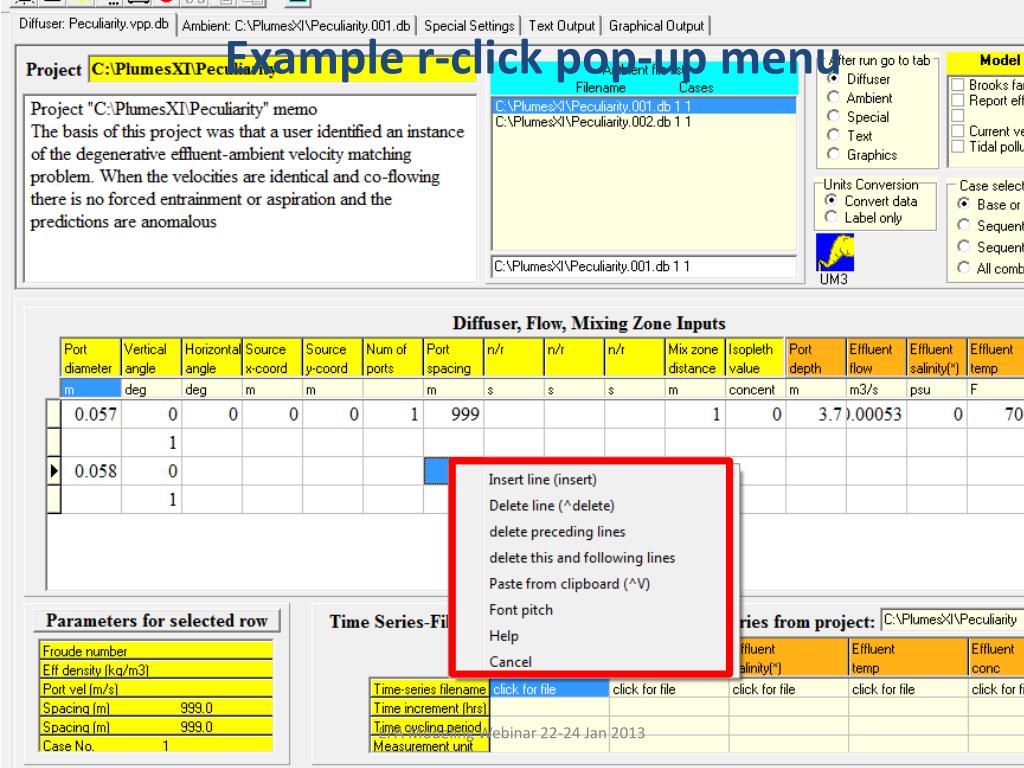Viewport: 1024px width, 768px height.
Task: Click the Source x-coord column header
Action: click(x=272, y=359)
